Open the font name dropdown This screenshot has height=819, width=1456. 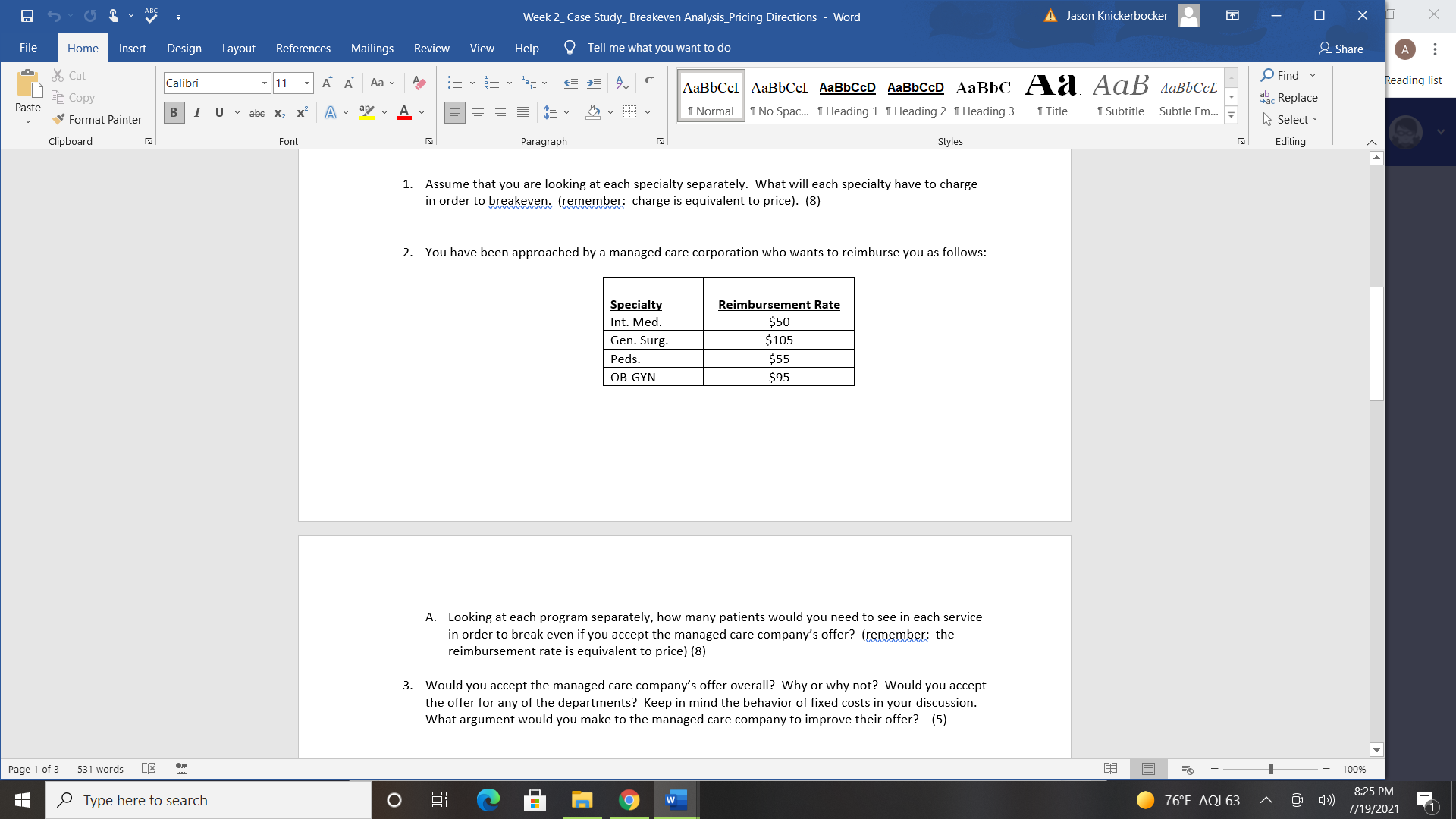pos(265,83)
